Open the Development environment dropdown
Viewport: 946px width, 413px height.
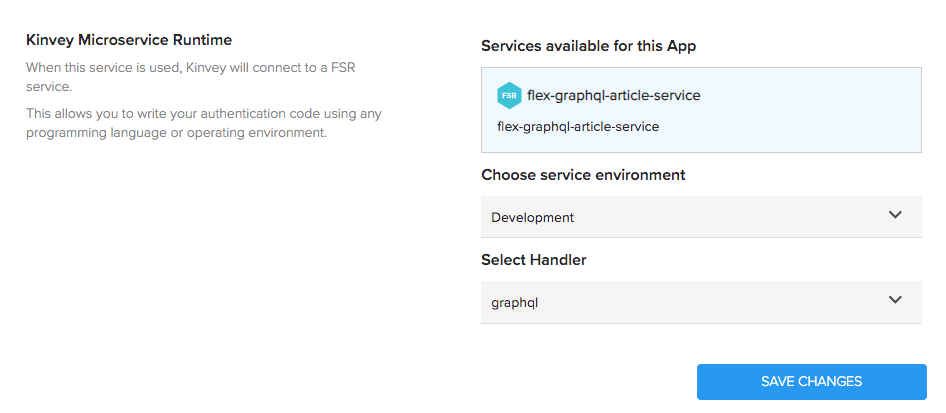(x=700, y=217)
